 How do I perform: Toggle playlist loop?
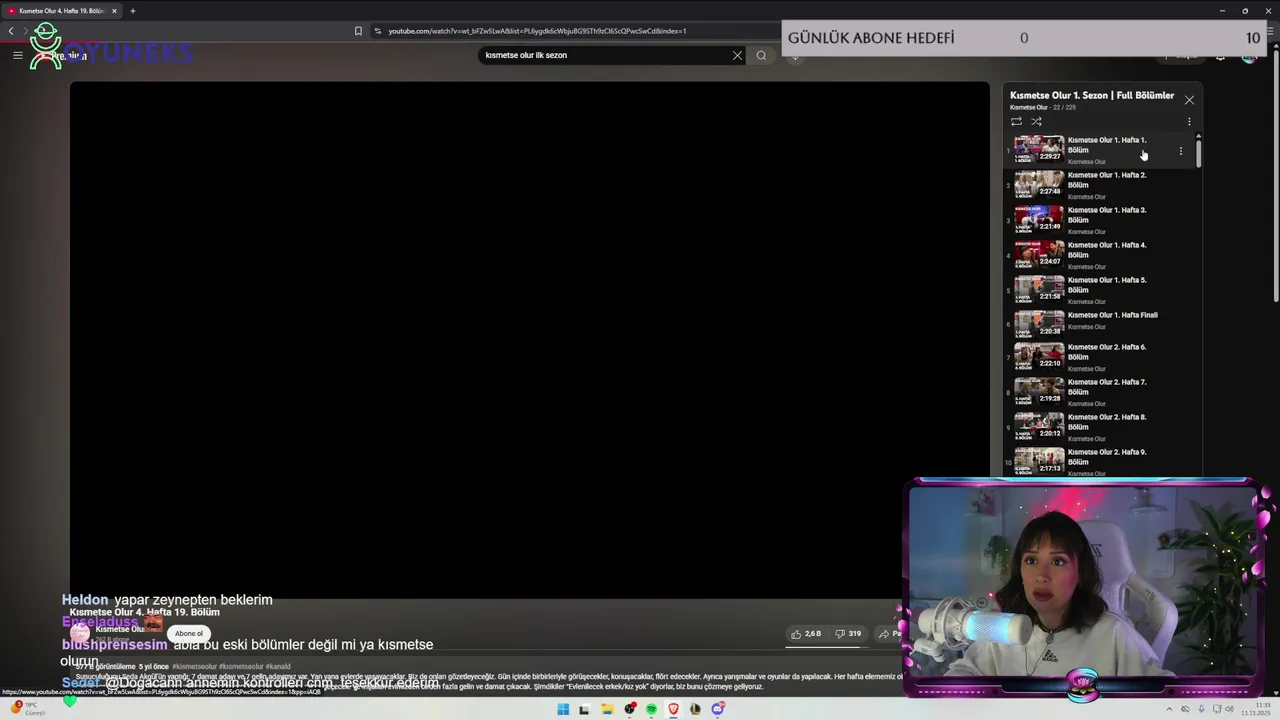click(1016, 122)
